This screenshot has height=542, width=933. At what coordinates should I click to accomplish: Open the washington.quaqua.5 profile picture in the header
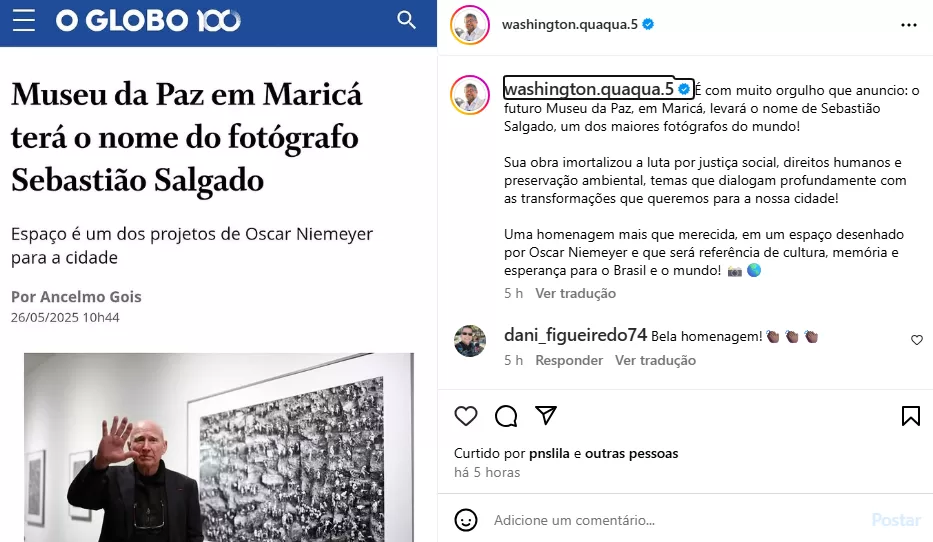pyautogui.click(x=470, y=25)
